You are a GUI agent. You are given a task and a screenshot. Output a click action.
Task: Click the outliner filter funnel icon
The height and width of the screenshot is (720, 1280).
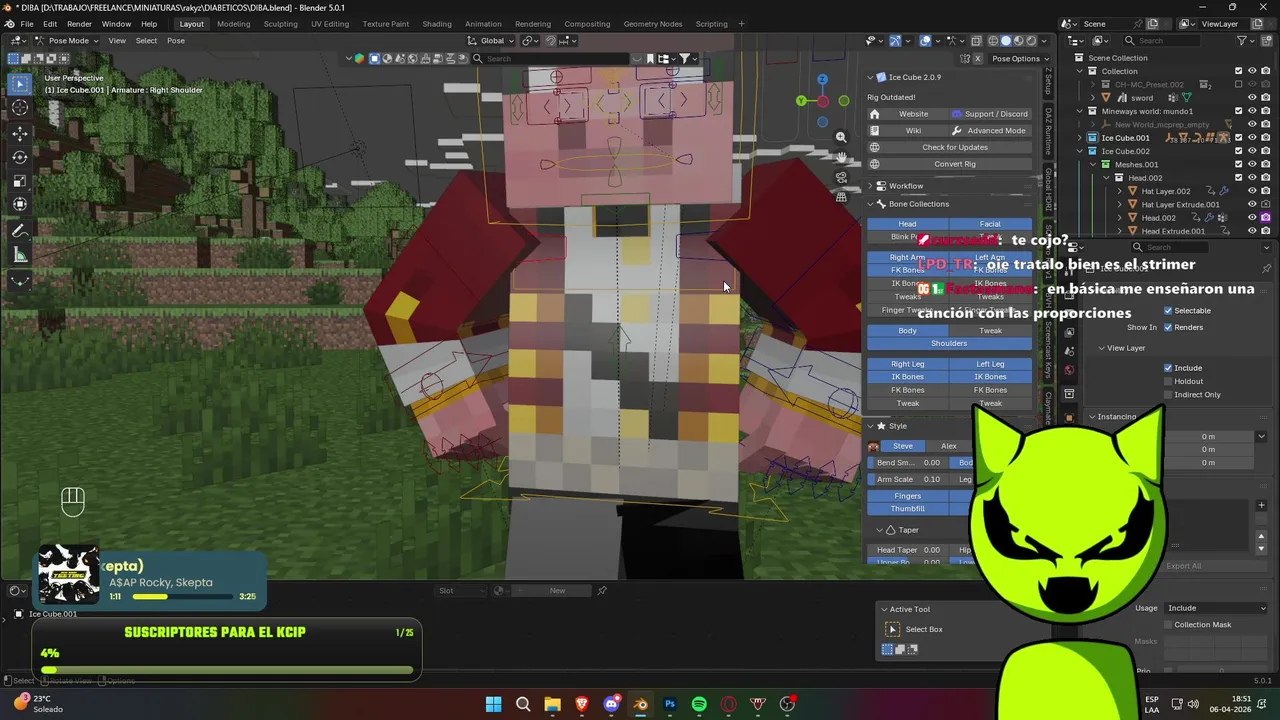click(1243, 41)
